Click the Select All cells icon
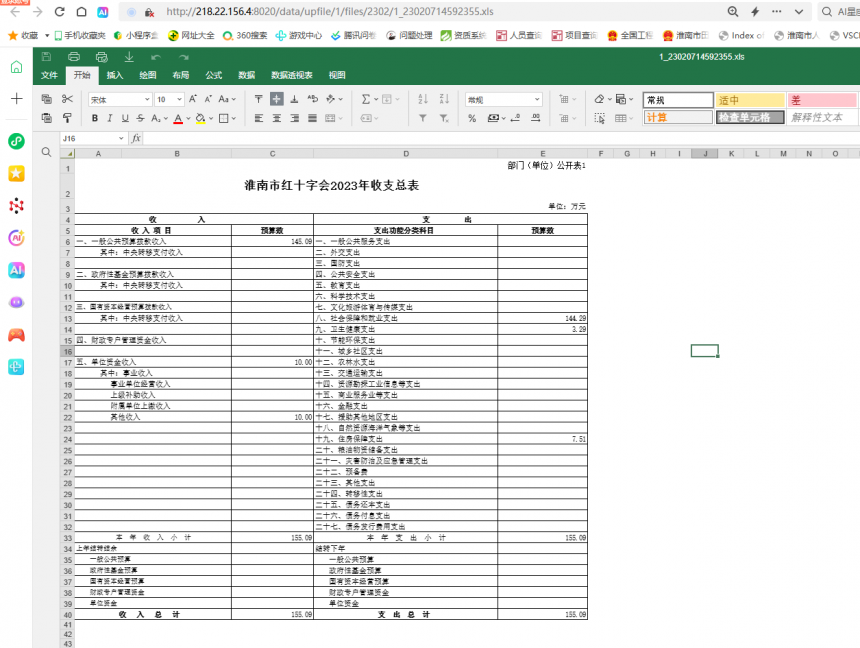 [68, 154]
